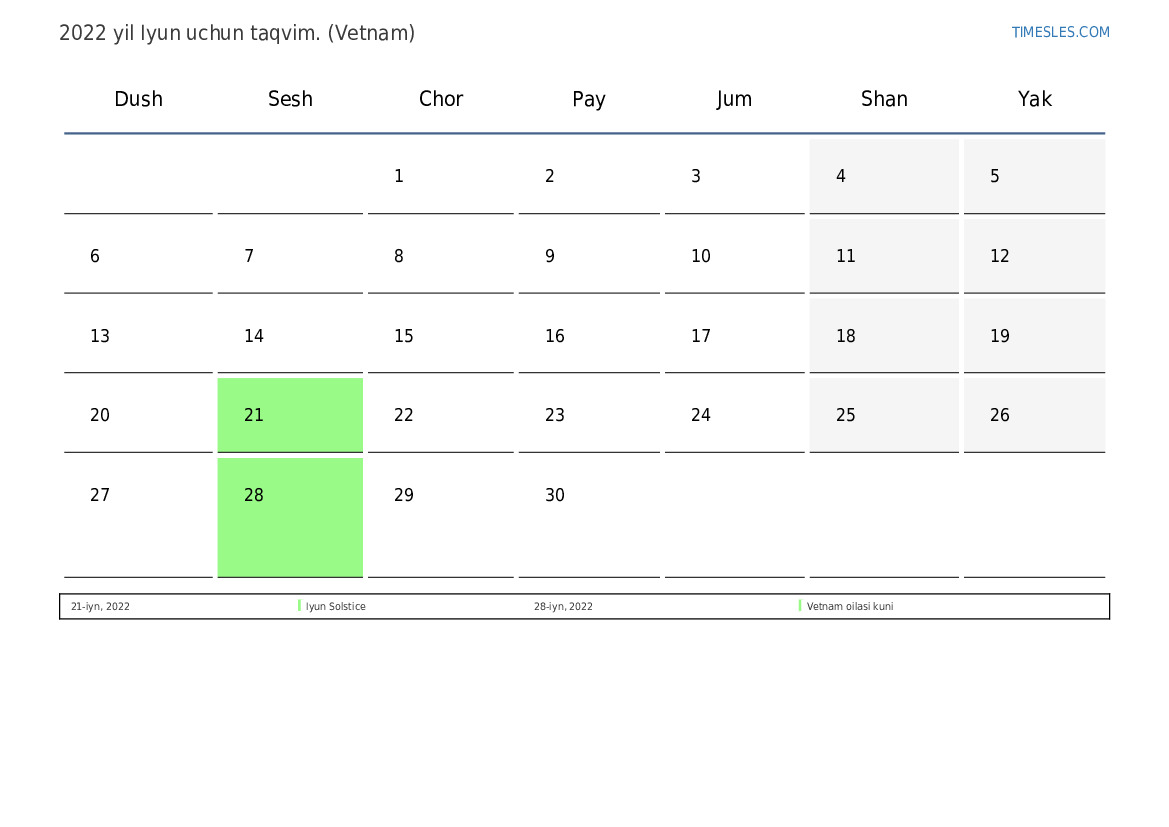Click Saturday day 25 cell
The image size is (1169, 827).
[884, 415]
